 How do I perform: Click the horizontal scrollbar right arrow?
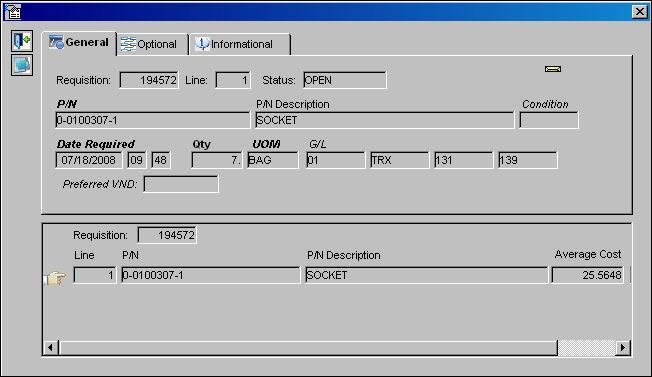pyautogui.click(x=622, y=347)
